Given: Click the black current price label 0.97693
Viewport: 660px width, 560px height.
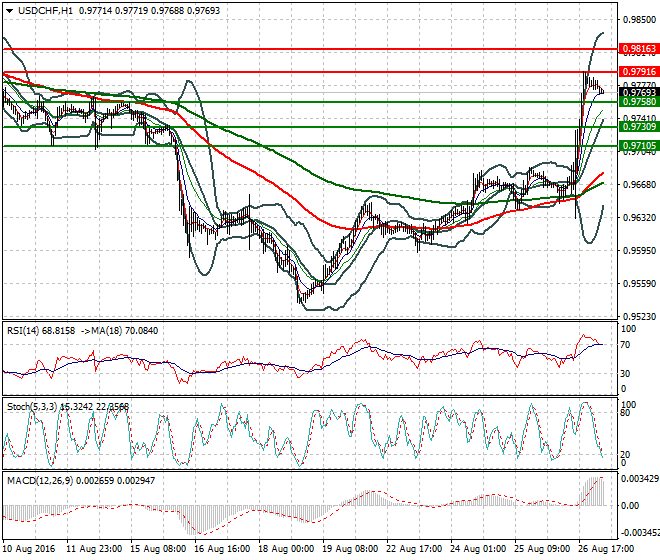Looking at the screenshot, I should 640,93.
